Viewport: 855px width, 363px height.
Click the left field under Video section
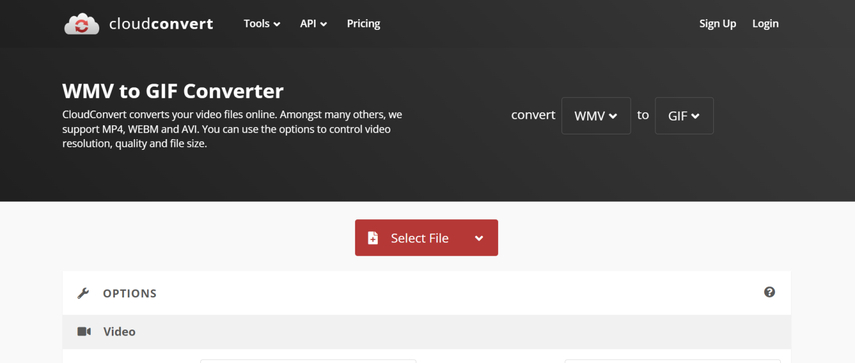(x=308, y=361)
